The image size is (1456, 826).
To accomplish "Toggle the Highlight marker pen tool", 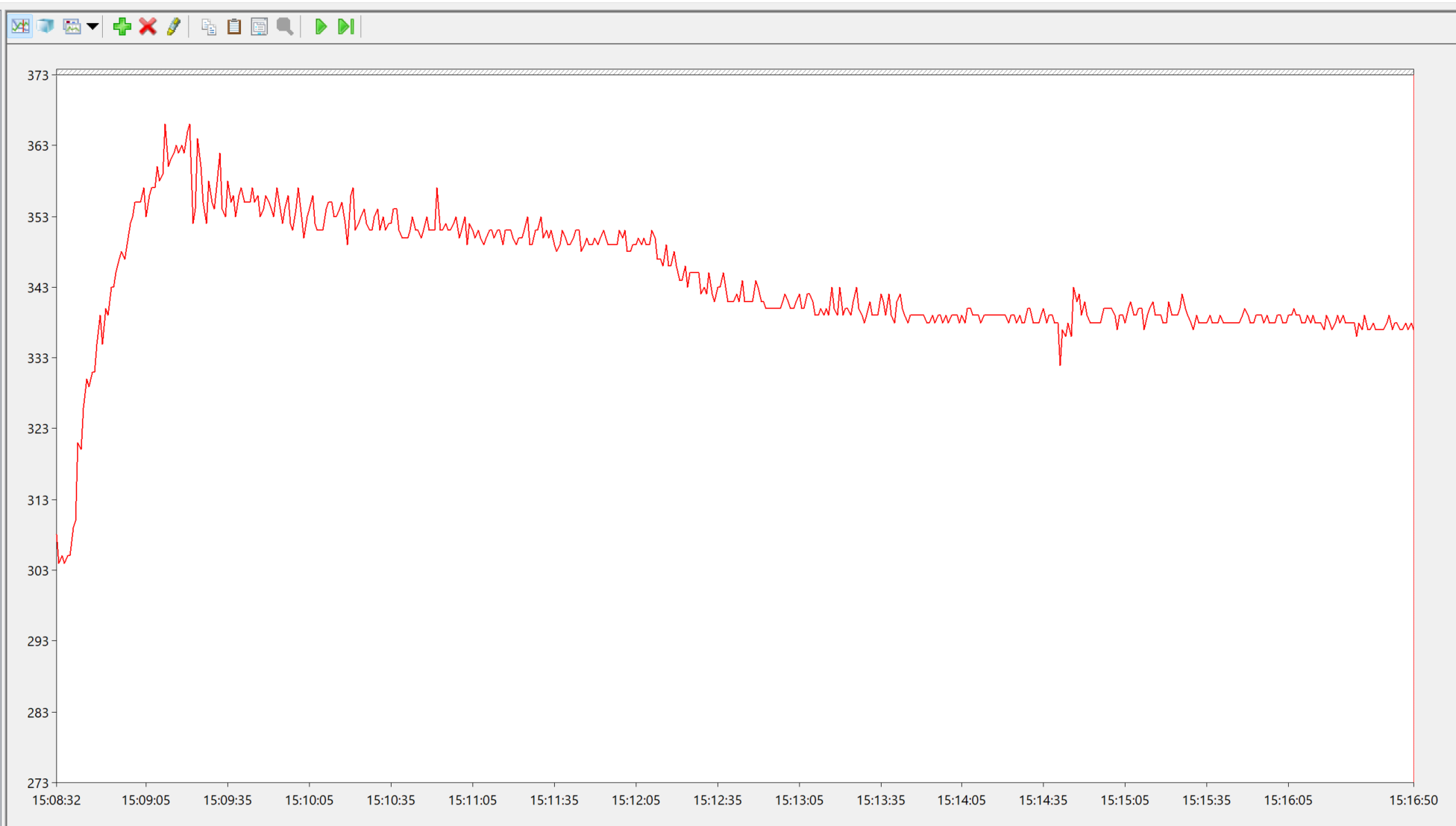I will point(174,27).
